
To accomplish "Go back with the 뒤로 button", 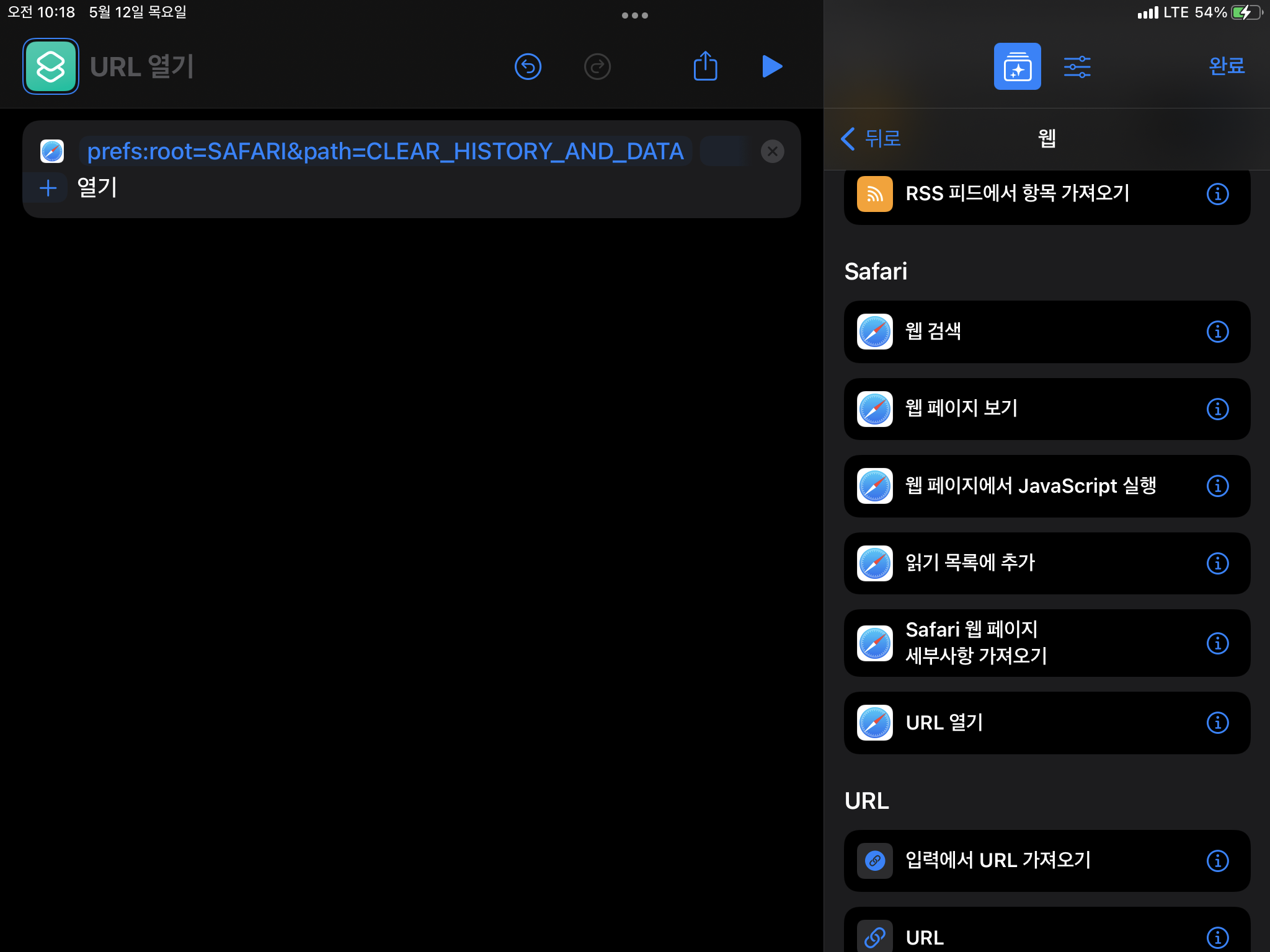I will pyautogui.click(x=871, y=138).
